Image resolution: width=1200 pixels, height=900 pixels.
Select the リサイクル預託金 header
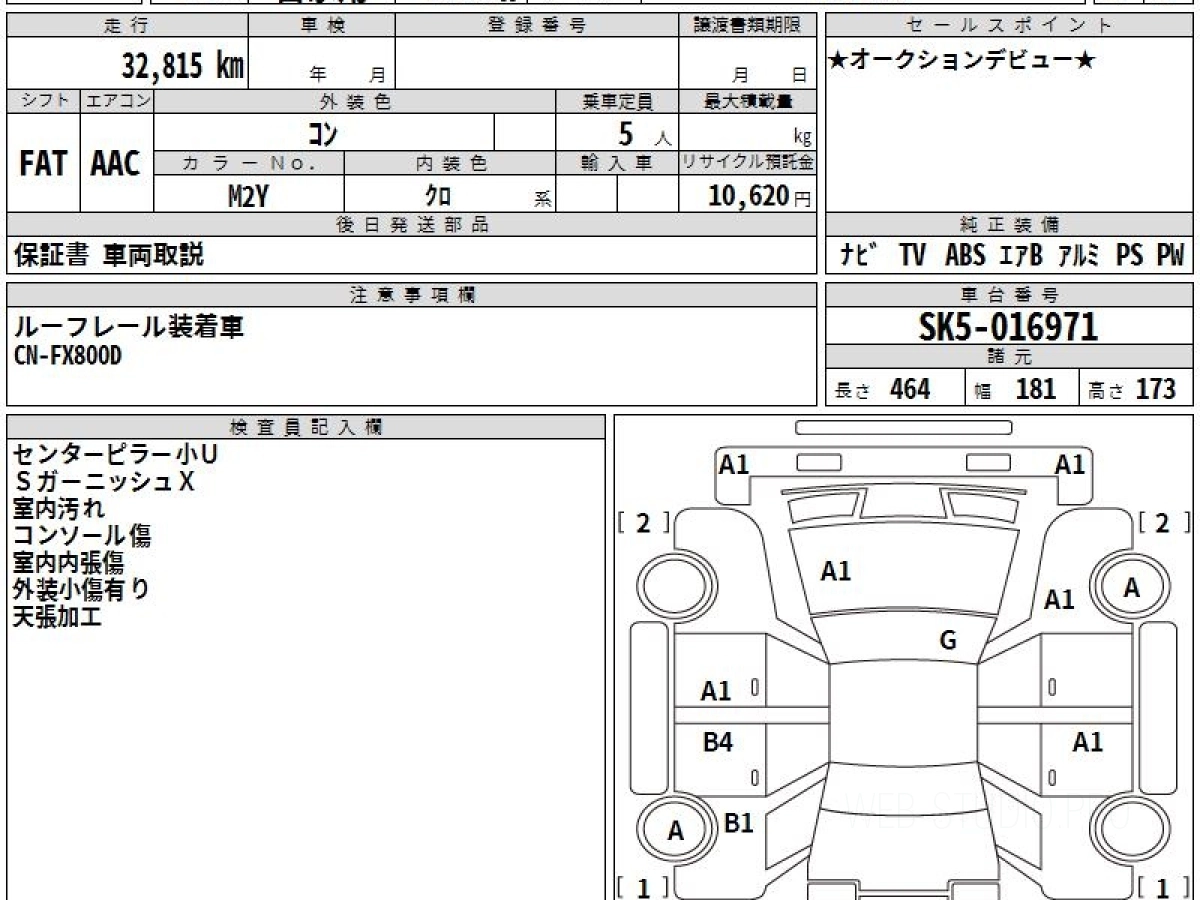(748, 164)
